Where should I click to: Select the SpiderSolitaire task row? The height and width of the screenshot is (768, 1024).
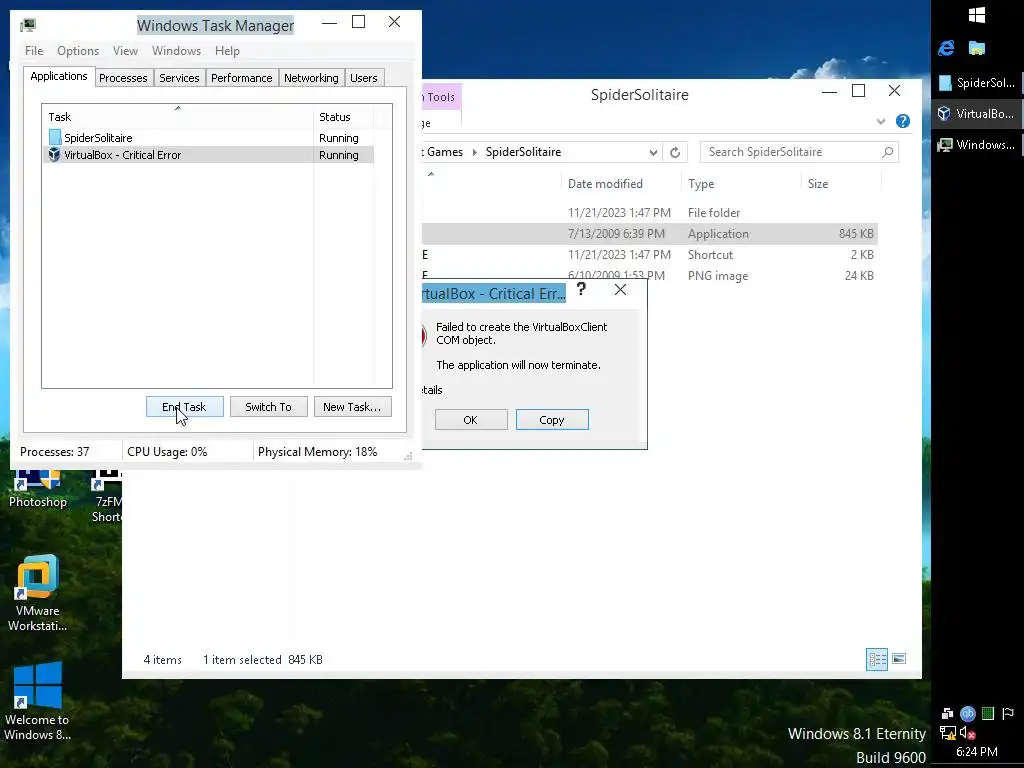pos(208,138)
